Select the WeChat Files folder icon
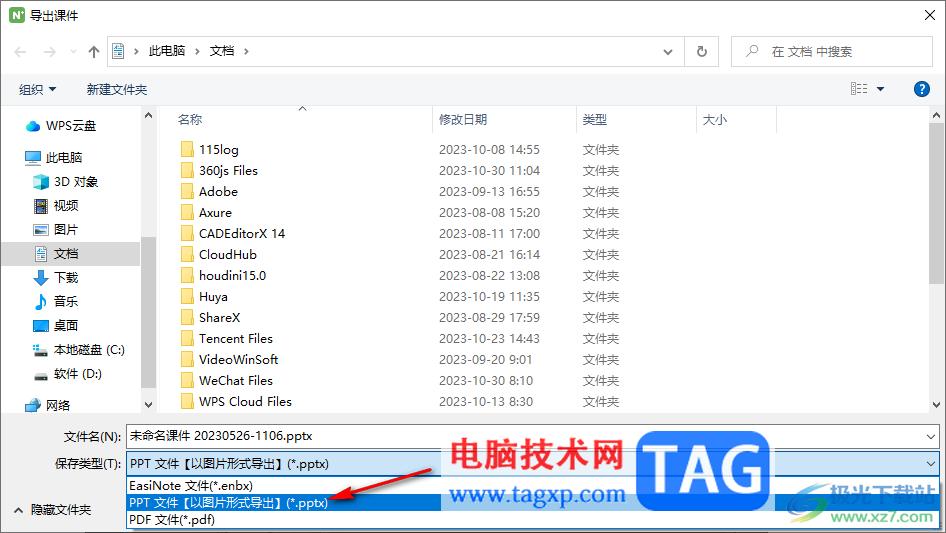This screenshot has height=533, width=946. 188,380
